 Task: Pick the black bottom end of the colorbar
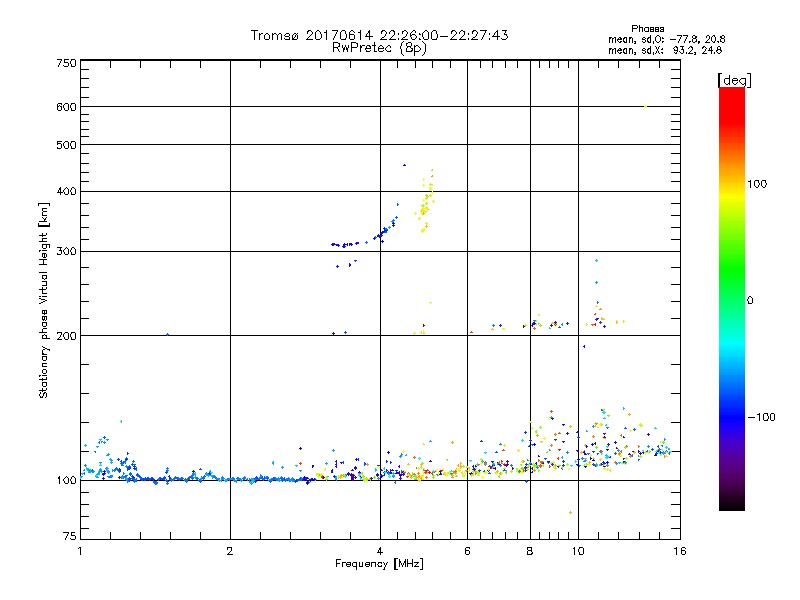[731, 505]
